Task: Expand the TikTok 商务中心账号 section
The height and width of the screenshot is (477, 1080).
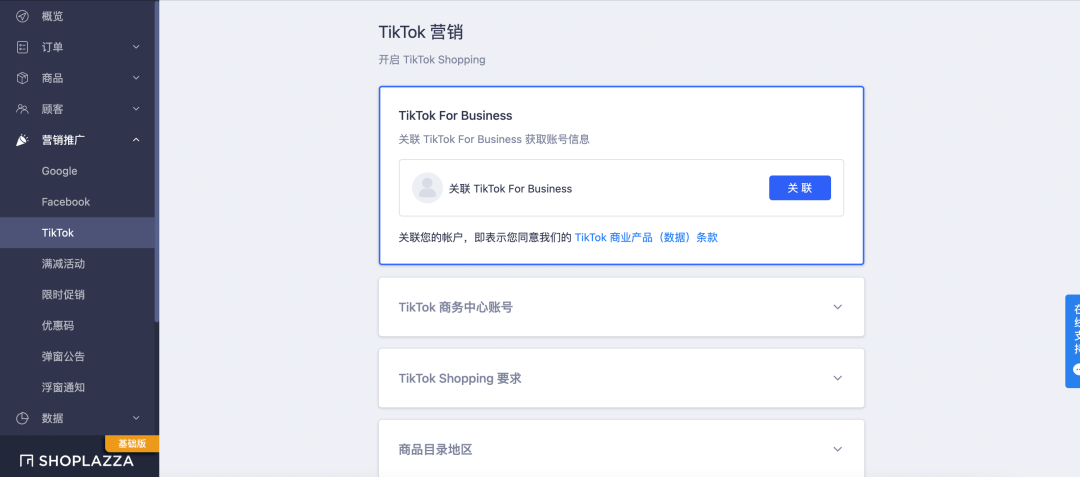Action: [x=838, y=307]
